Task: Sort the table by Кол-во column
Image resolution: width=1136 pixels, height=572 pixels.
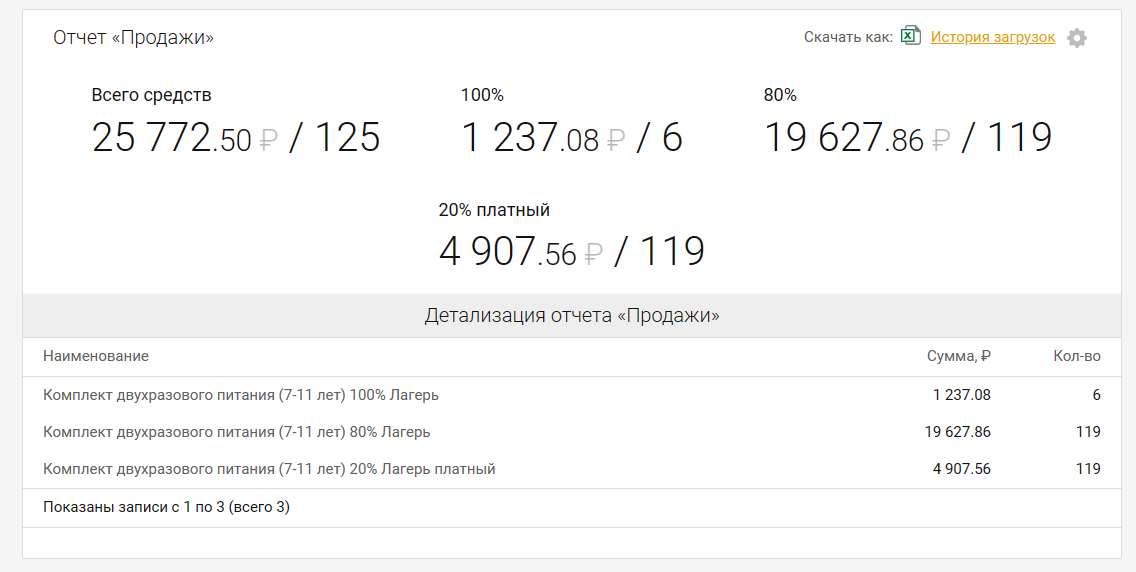Action: (x=1076, y=356)
